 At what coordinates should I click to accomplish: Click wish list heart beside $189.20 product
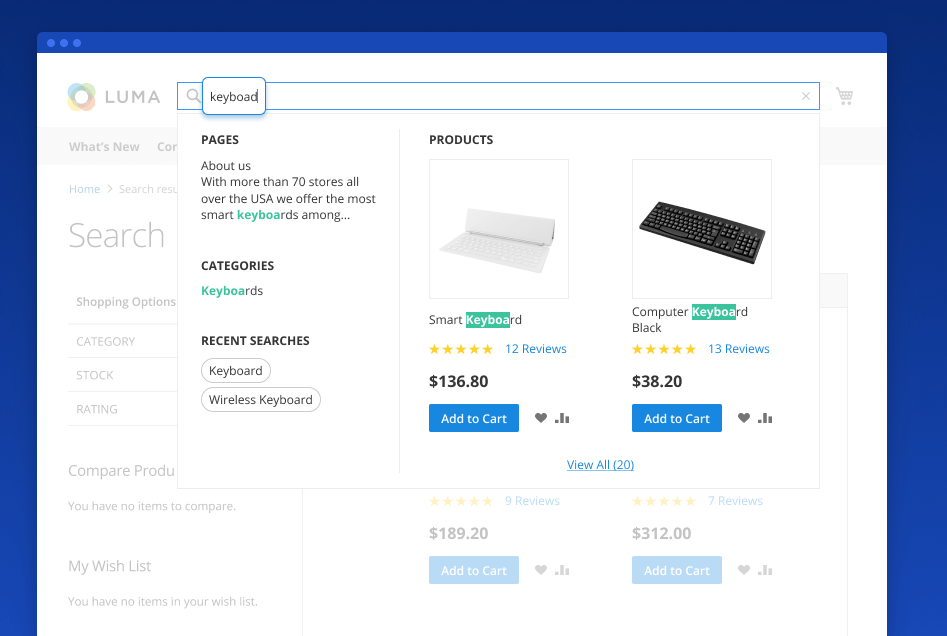pos(541,570)
